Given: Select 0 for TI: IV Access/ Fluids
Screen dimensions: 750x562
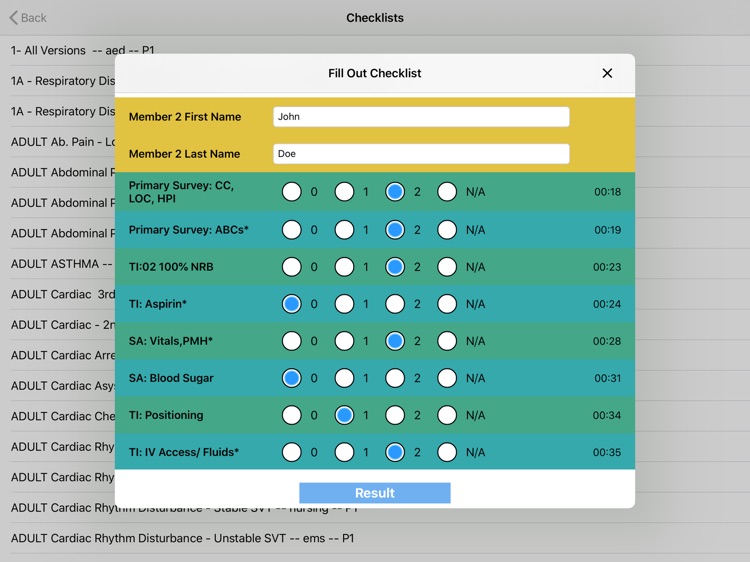Looking at the screenshot, I should point(292,452).
